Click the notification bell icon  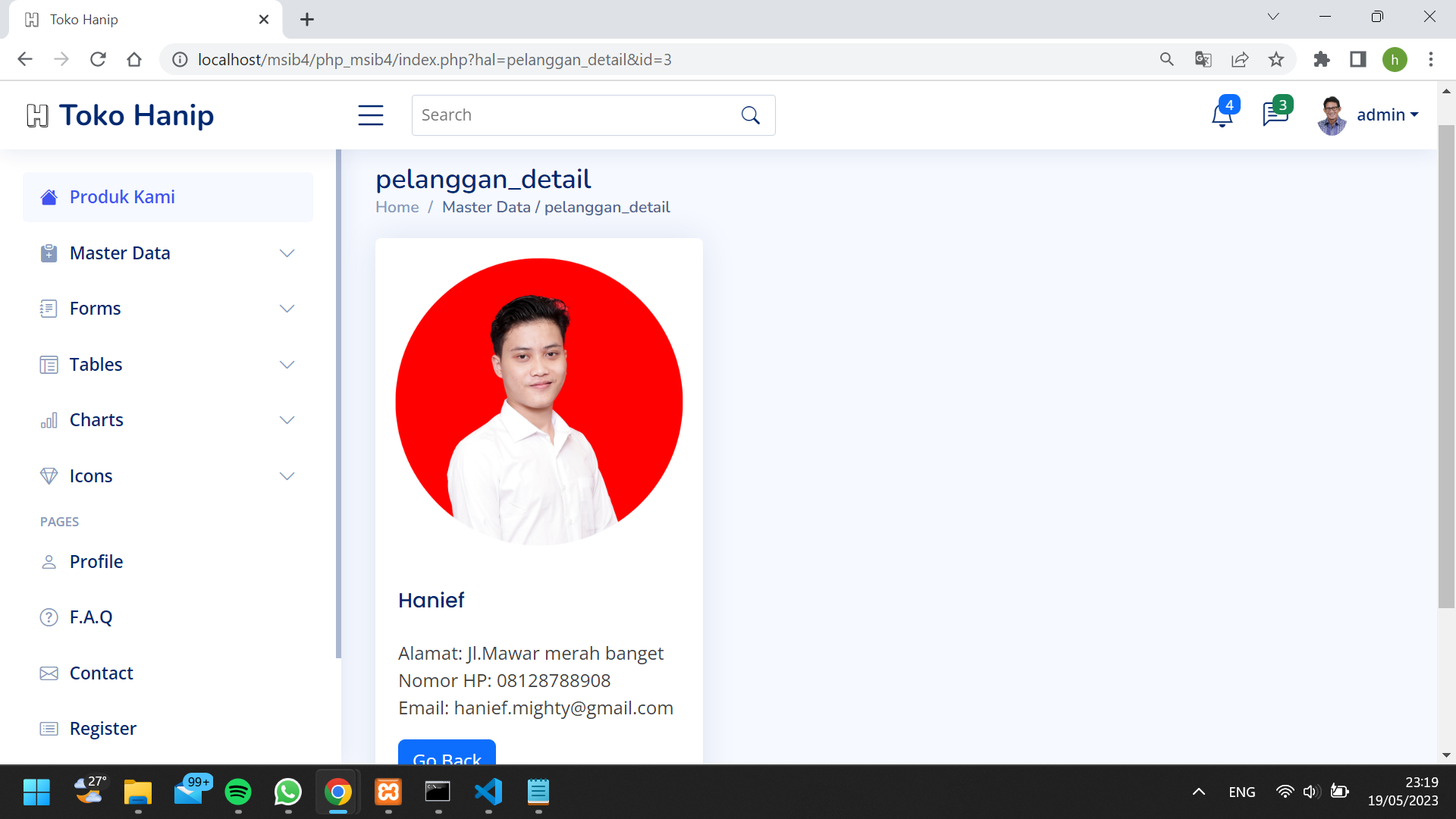pyautogui.click(x=1222, y=115)
